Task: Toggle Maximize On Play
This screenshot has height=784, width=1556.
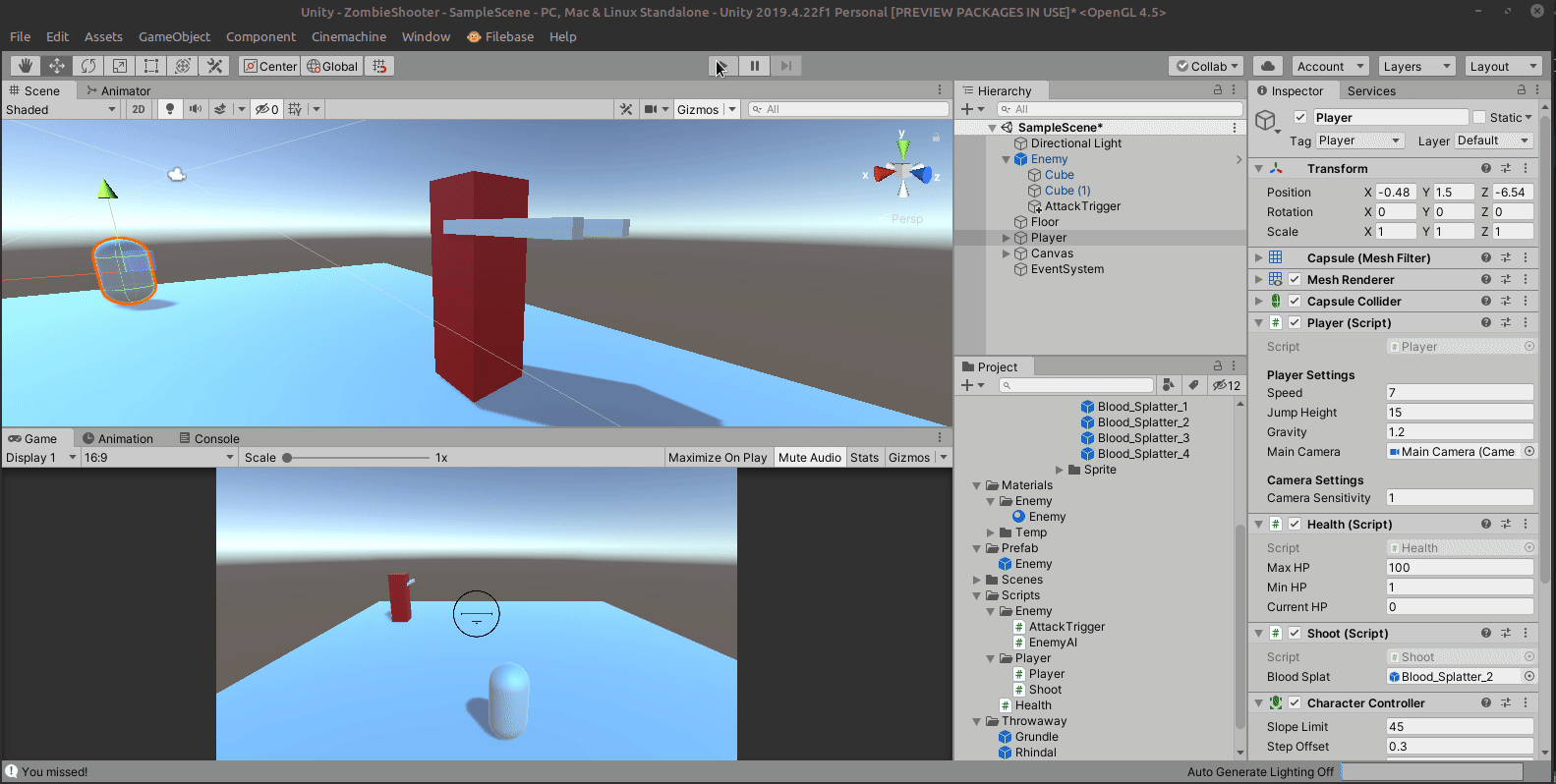Action: pyautogui.click(x=718, y=457)
